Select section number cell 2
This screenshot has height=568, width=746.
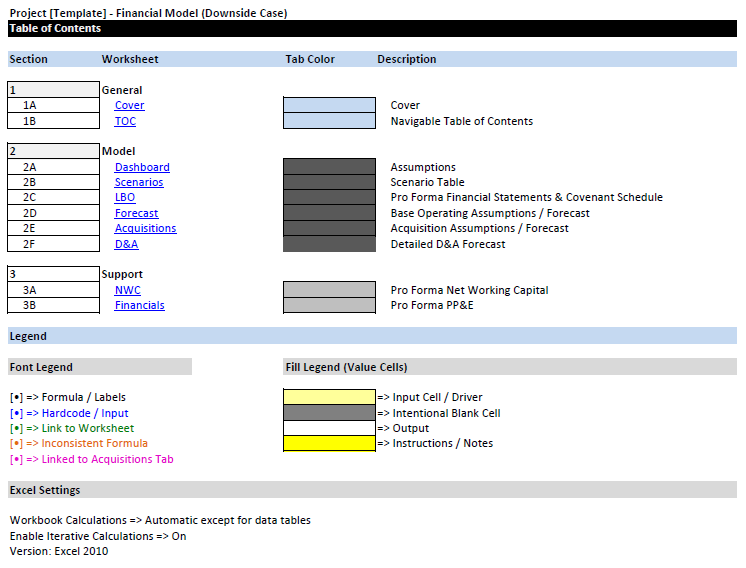click(x=53, y=151)
